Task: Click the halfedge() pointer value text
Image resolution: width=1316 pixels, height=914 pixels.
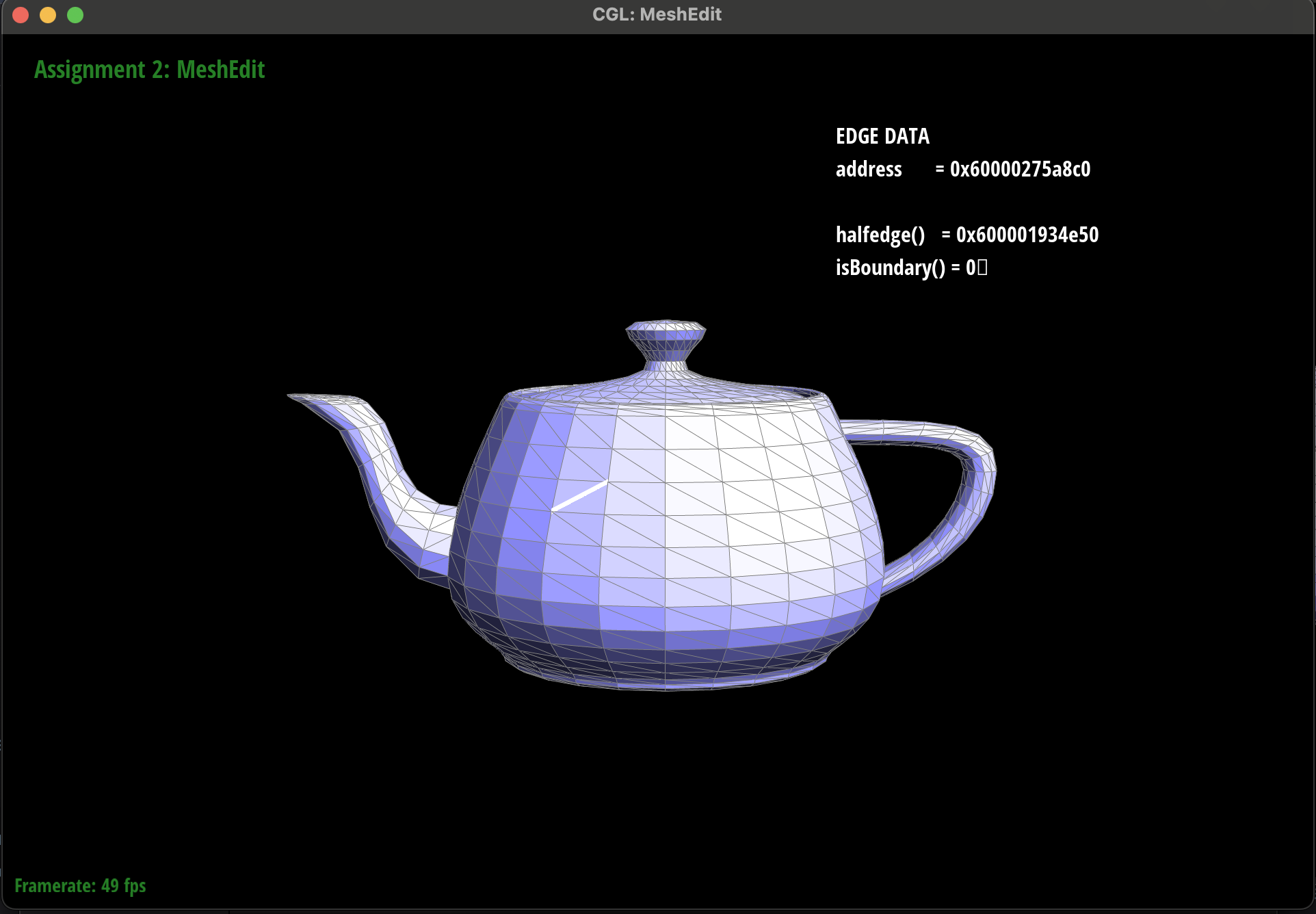Action: point(1027,235)
